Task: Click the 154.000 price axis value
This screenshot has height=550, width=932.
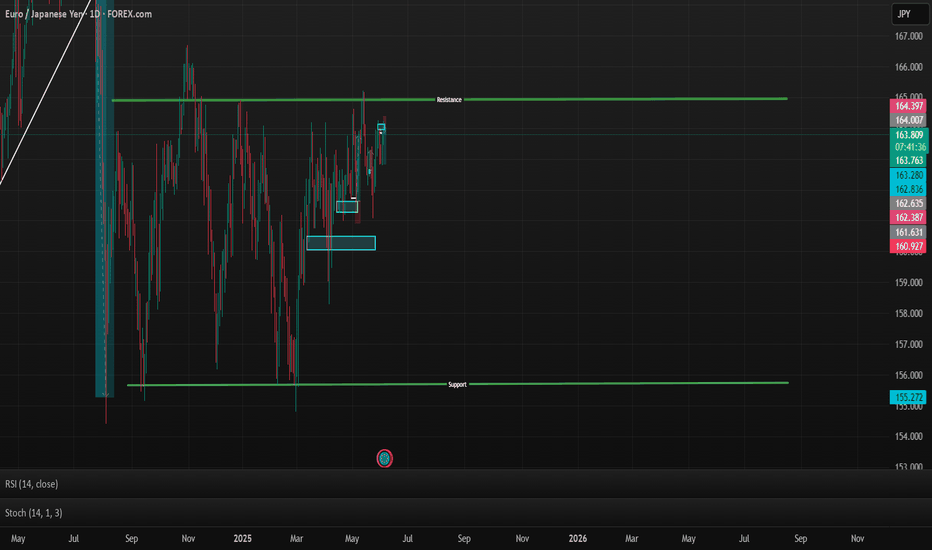Action: tap(909, 436)
